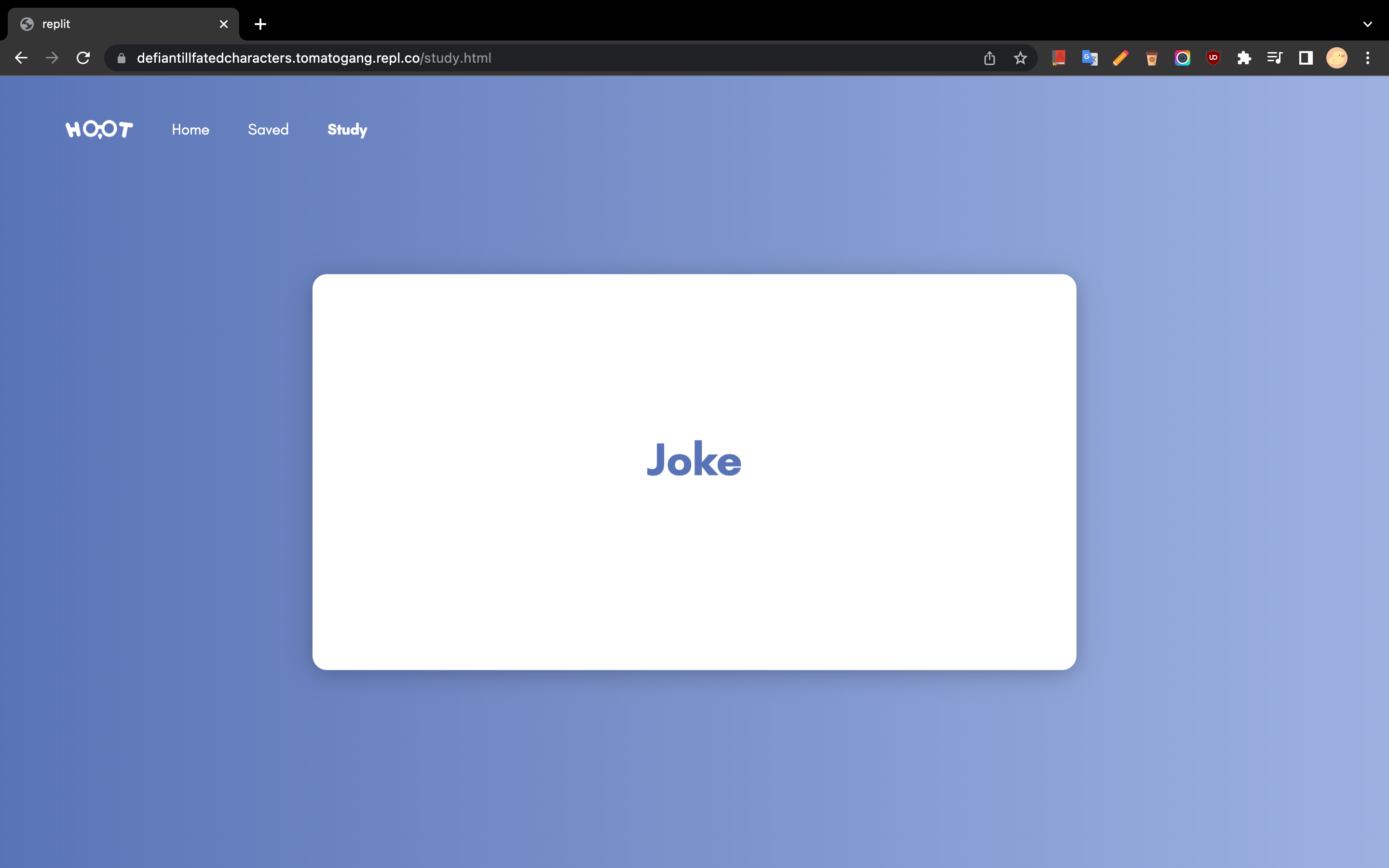The width and height of the screenshot is (1389, 868).
Task: Click the uBlock Origin shield icon
Action: [x=1213, y=58]
